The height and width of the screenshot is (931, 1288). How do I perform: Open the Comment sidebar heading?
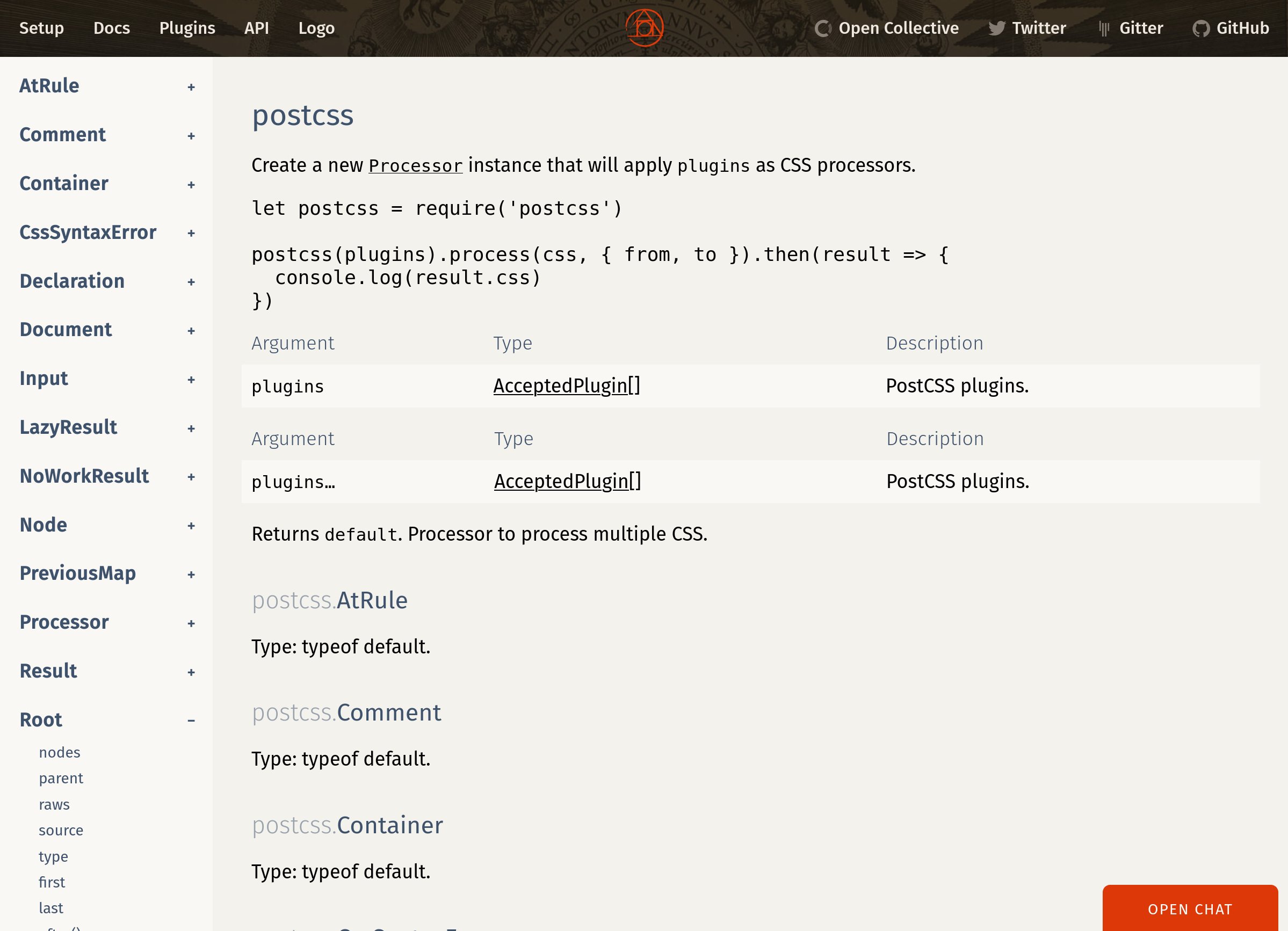tap(62, 135)
